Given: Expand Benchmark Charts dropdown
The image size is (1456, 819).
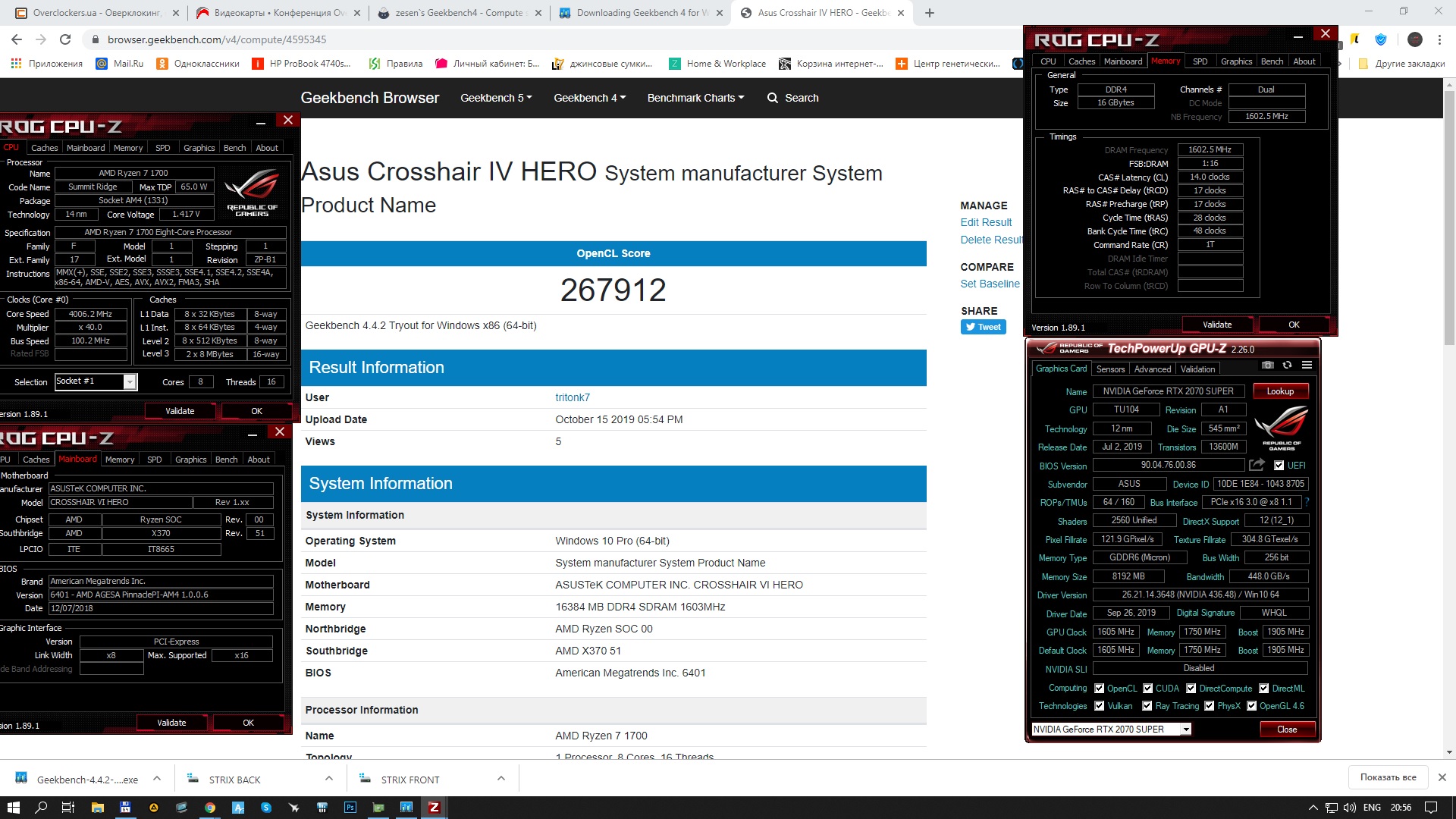Looking at the screenshot, I should coord(695,98).
